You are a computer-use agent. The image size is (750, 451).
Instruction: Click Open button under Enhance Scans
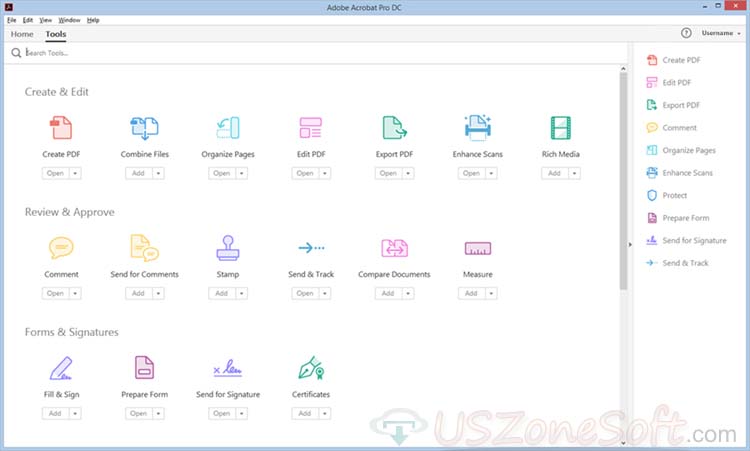click(472, 173)
